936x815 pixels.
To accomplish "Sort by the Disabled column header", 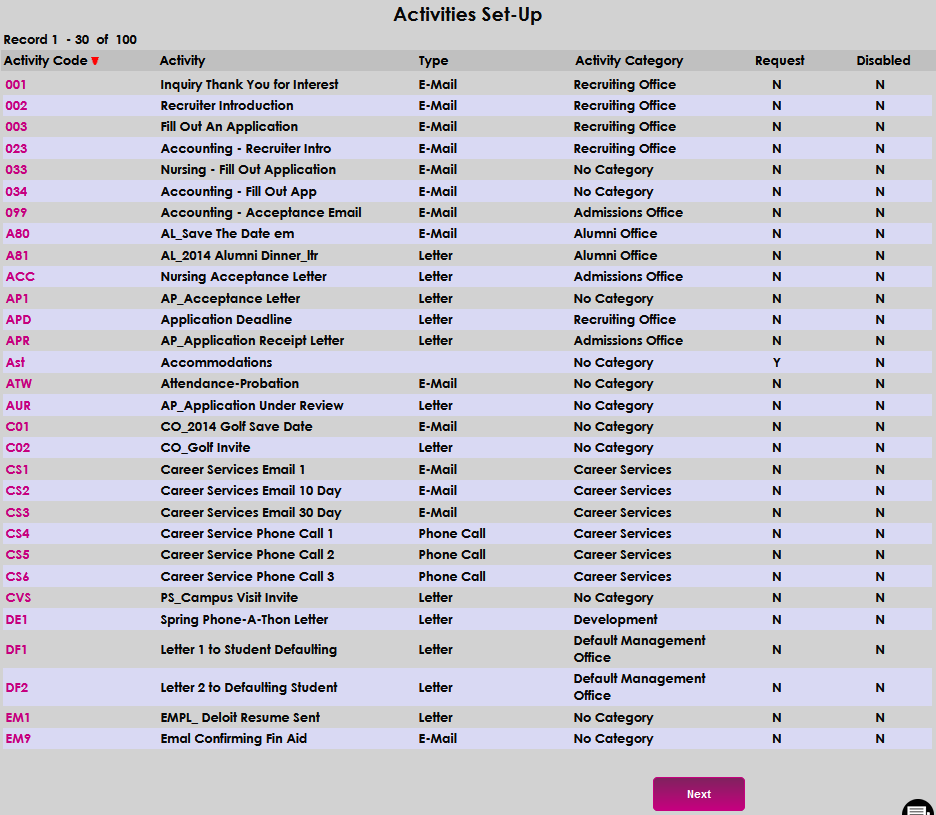I will [x=883, y=60].
